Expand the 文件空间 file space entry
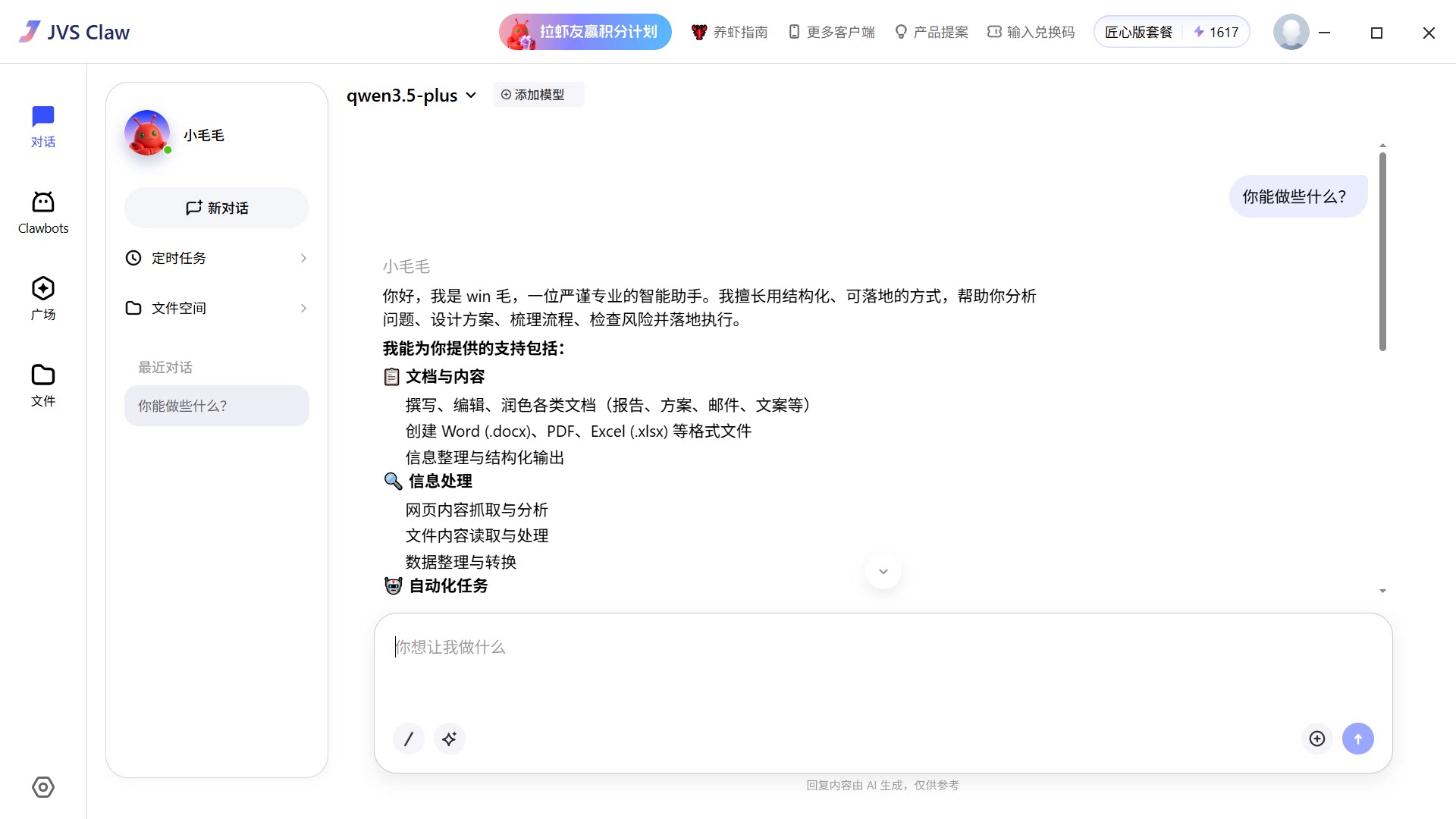 point(217,308)
